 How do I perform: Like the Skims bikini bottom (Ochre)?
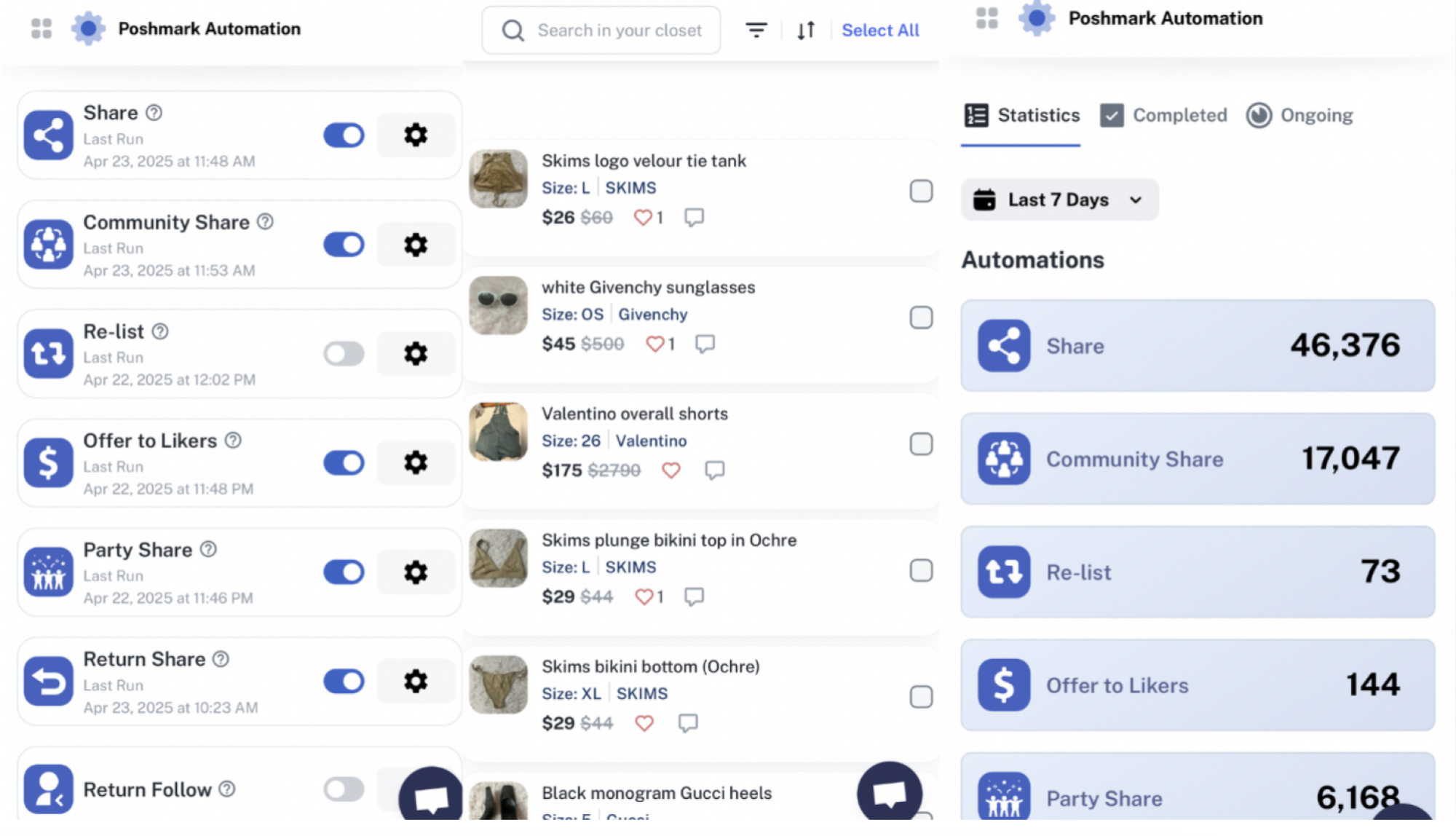point(644,723)
